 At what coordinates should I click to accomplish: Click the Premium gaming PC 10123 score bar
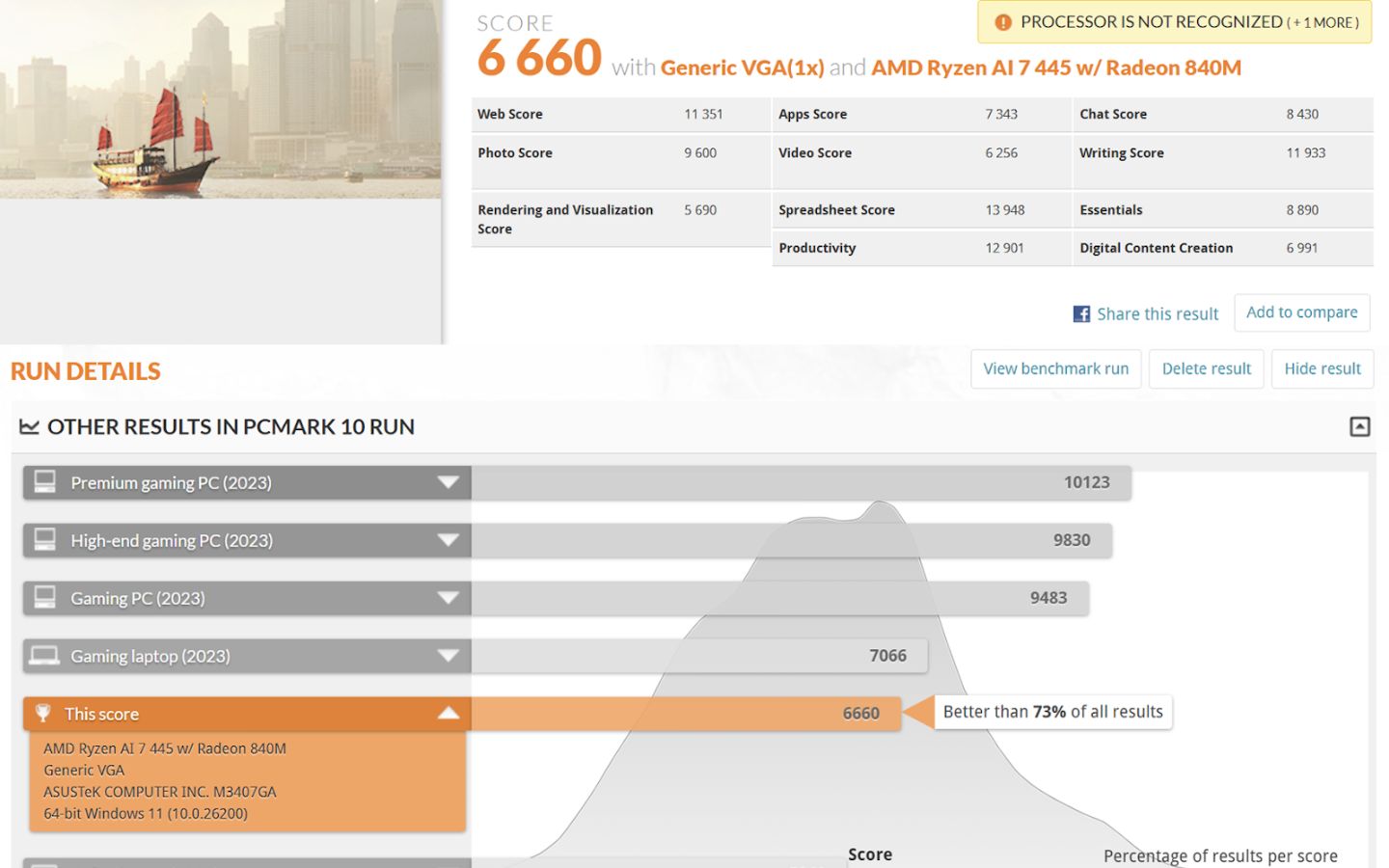(x=801, y=482)
